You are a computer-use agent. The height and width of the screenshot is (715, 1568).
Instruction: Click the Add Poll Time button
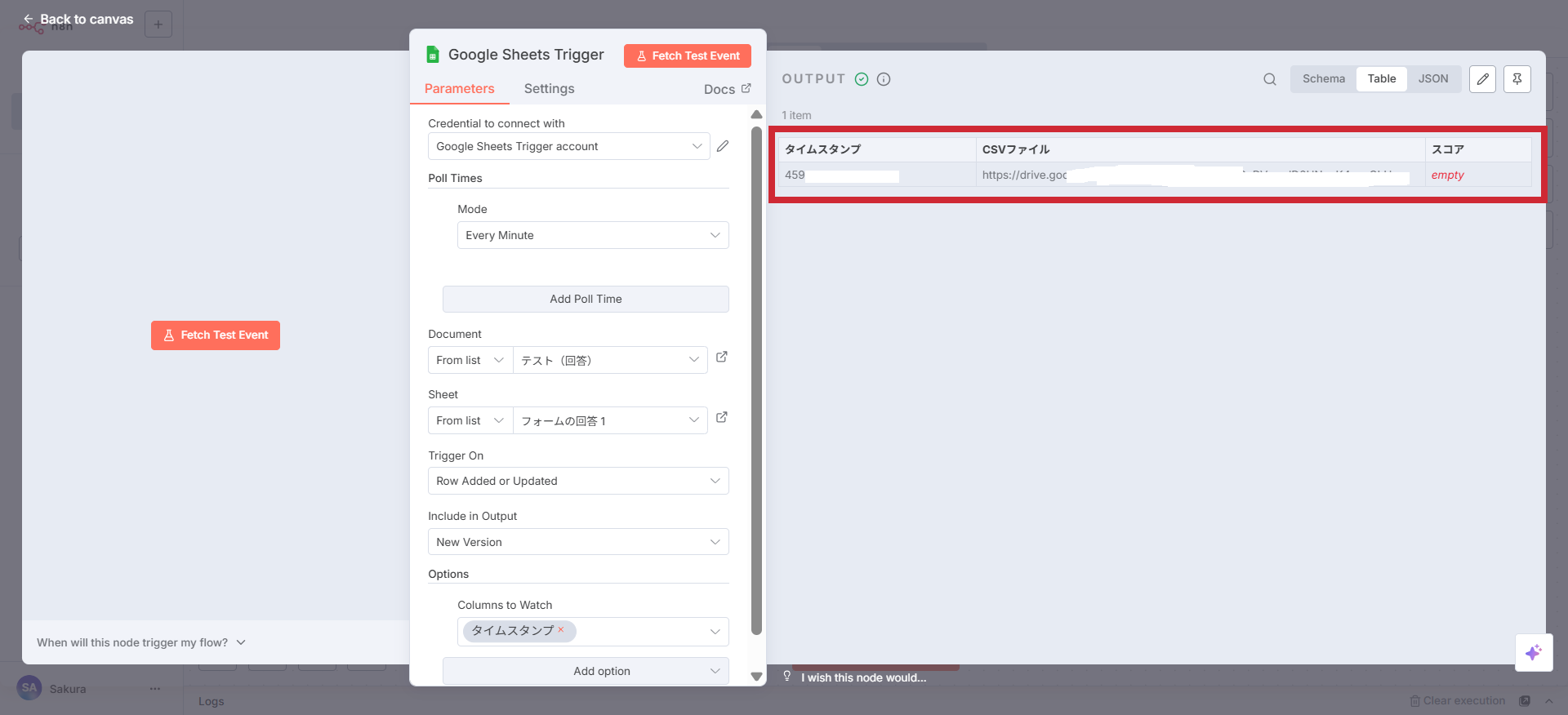(585, 299)
